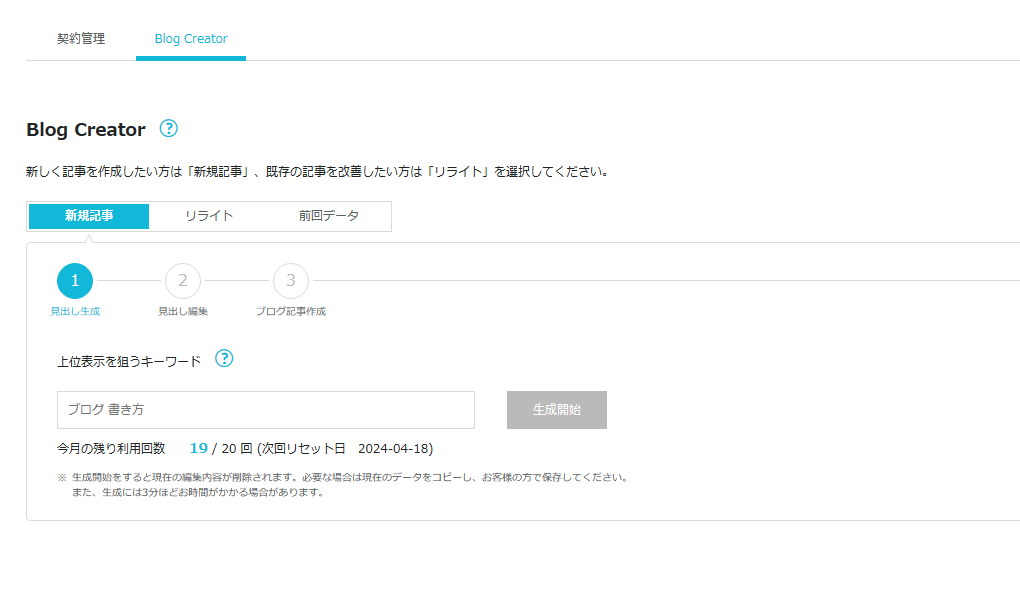The width and height of the screenshot is (1020, 594).
Task: Click the 見出し生成 step label
Action: coord(75,312)
